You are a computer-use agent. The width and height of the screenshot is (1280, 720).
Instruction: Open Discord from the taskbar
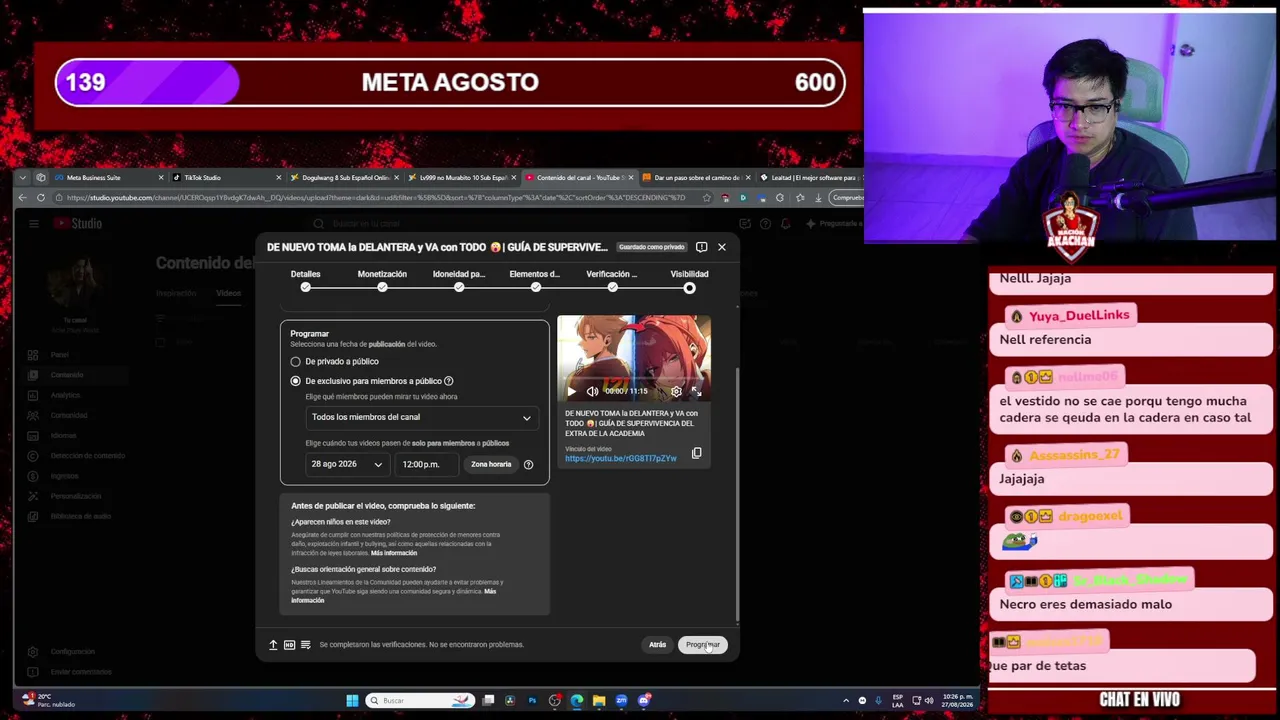tap(644, 700)
